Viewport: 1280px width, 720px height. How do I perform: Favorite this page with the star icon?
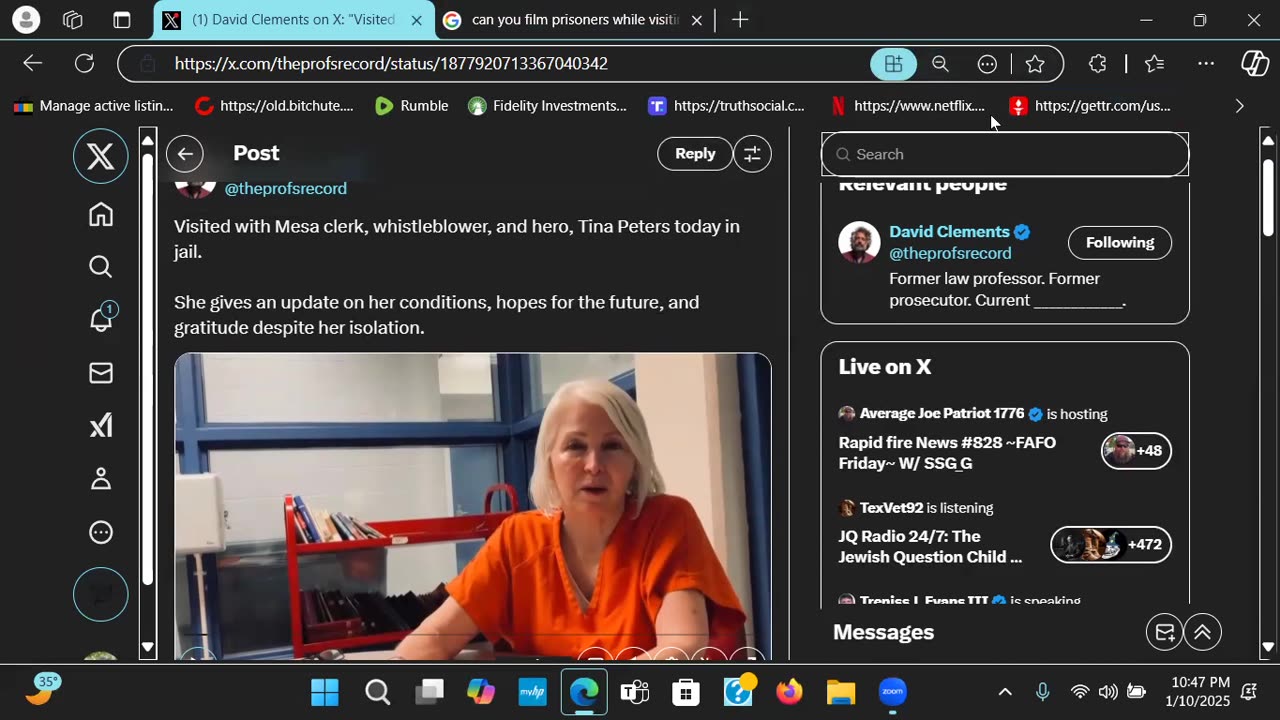coord(1035,64)
